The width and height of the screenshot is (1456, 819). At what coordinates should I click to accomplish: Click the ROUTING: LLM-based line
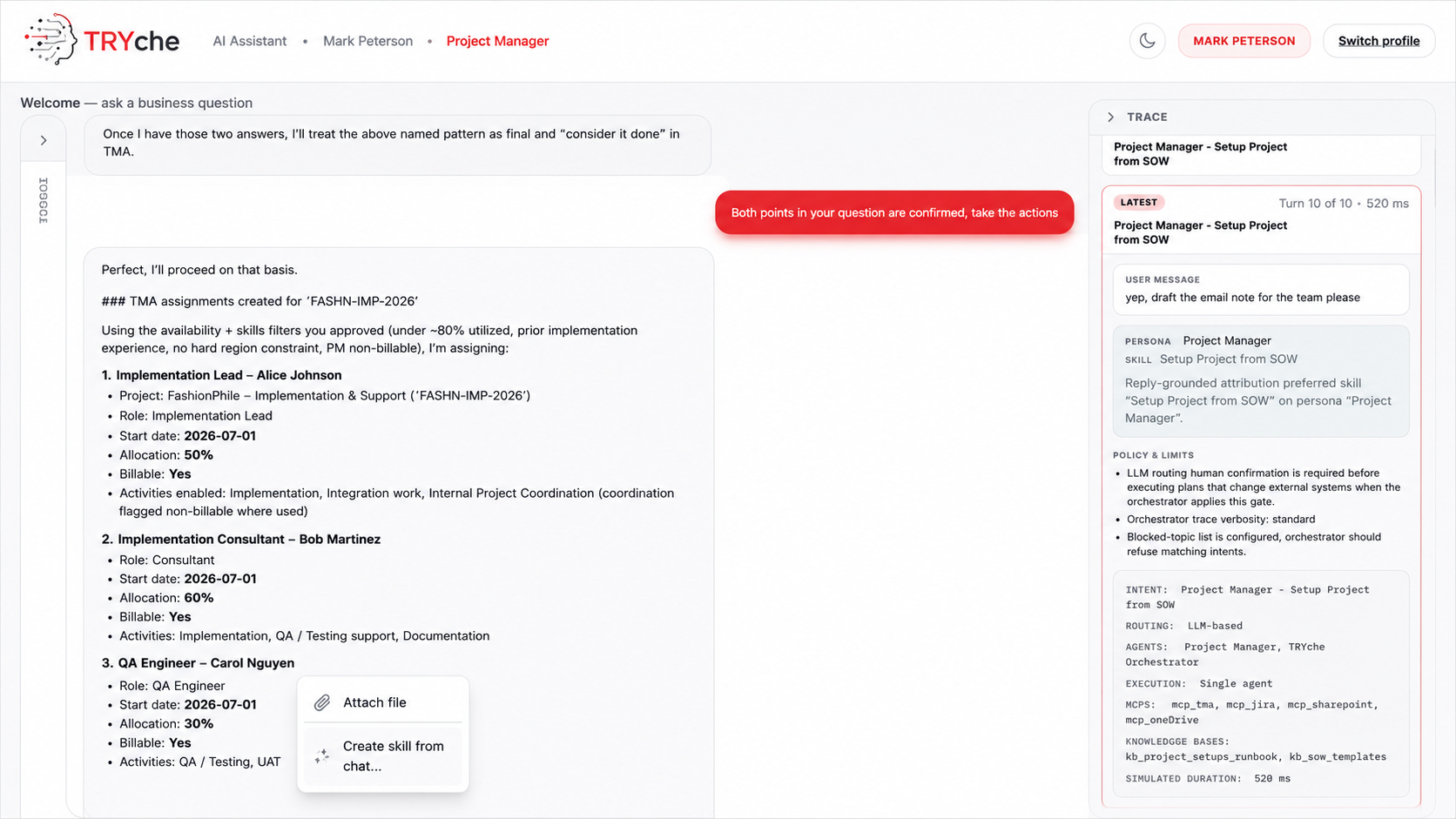point(1183,626)
